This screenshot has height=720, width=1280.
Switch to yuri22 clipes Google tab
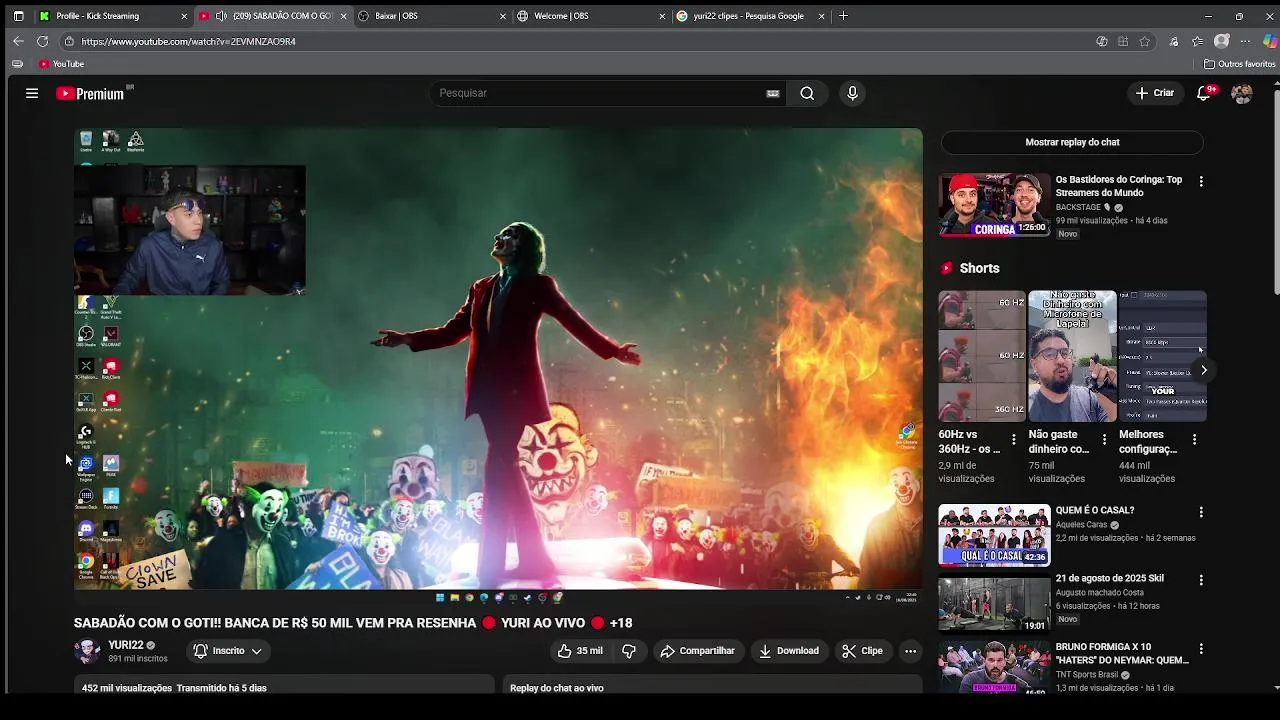pos(750,16)
